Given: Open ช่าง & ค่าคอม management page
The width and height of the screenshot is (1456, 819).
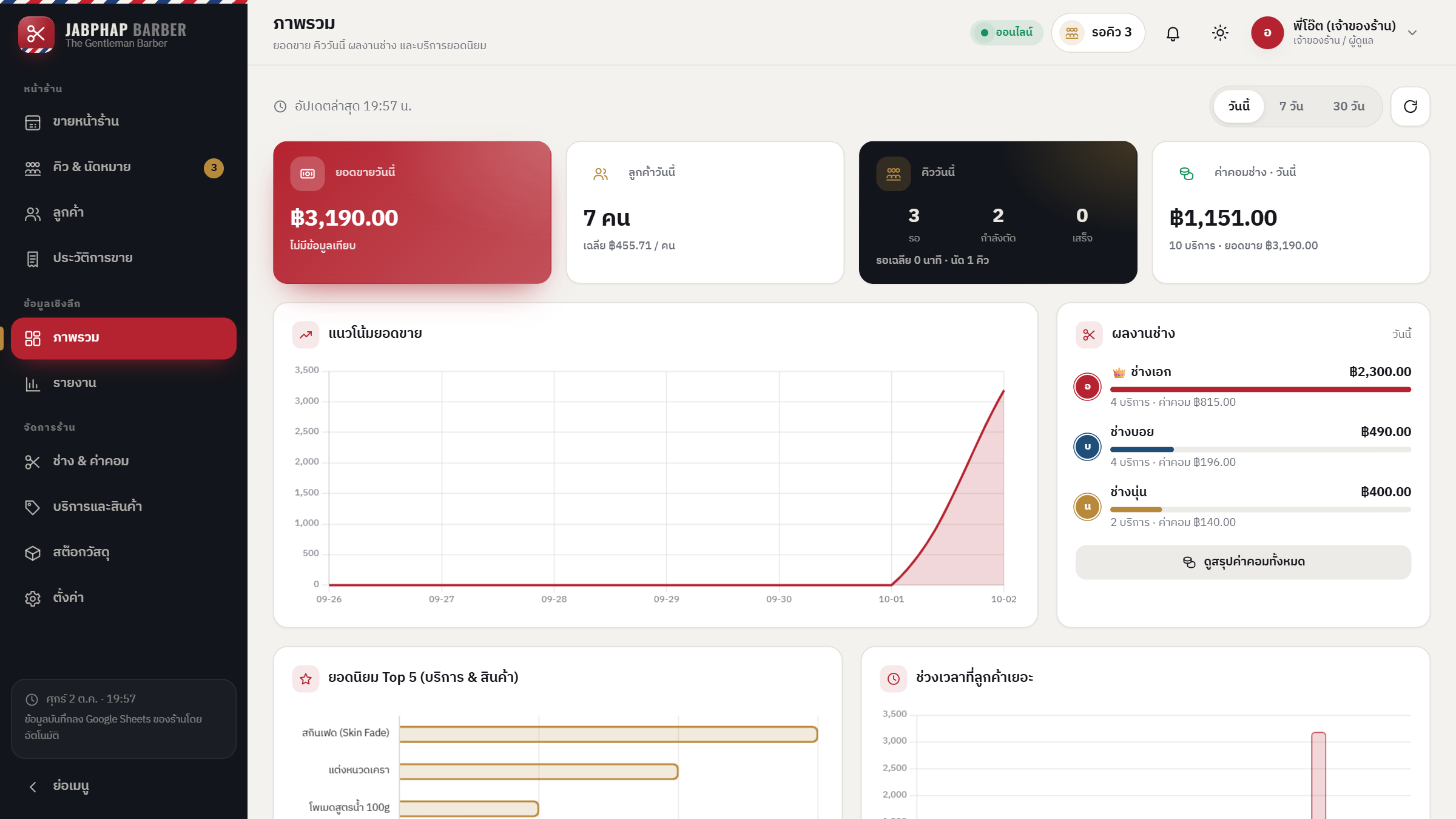Looking at the screenshot, I should pyautogui.click(x=124, y=462).
